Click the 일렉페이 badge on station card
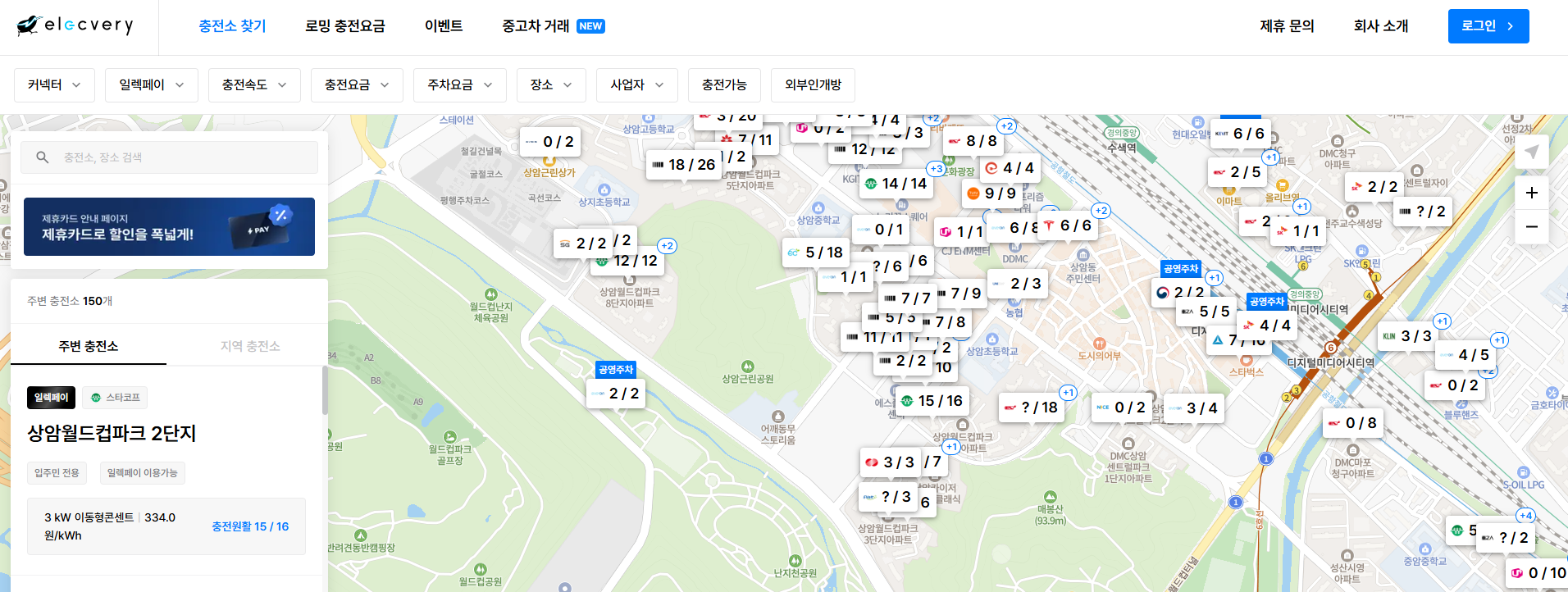The width and height of the screenshot is (1568, 592). 51,398
